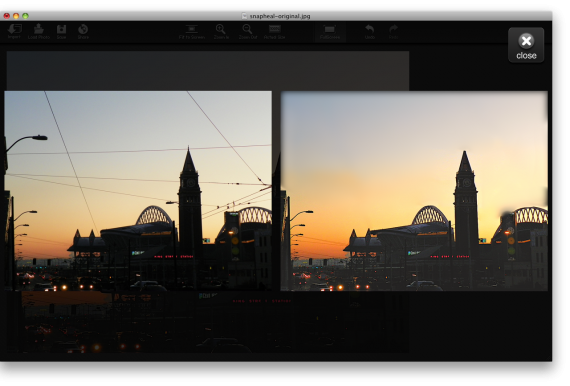
Task: Click the Import toolbar icon
Action: (x=15, y=31)
